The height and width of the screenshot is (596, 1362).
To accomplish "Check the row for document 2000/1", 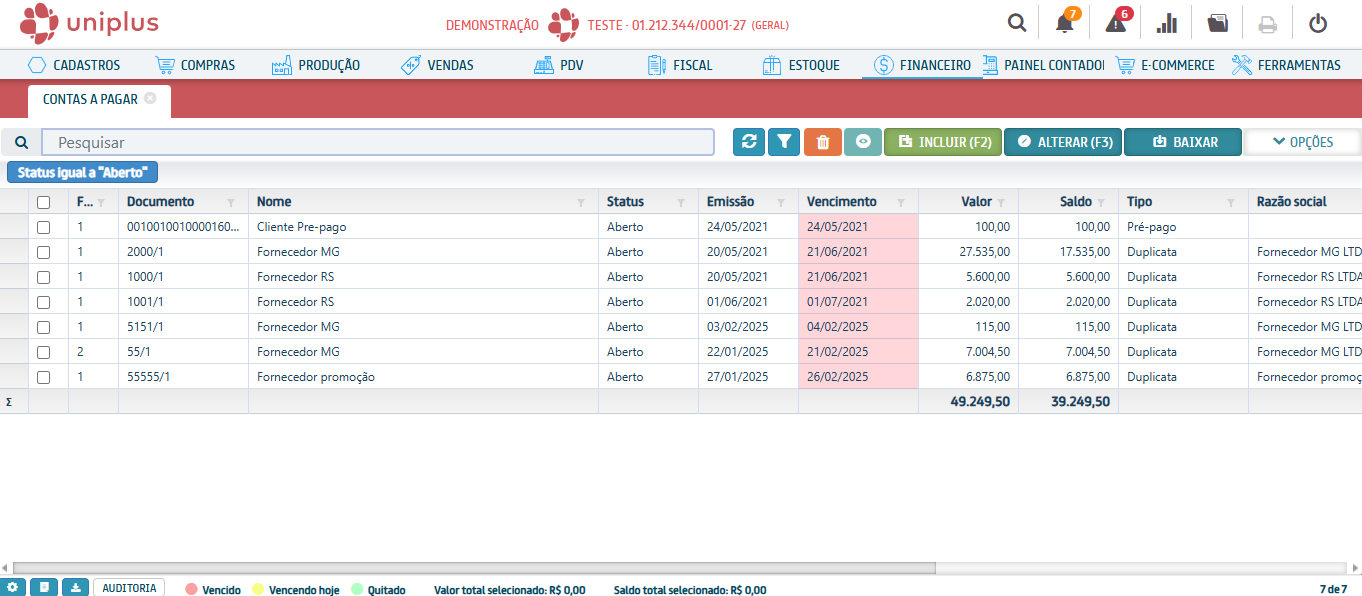I will pyautogui.click(x=43, y=252).
